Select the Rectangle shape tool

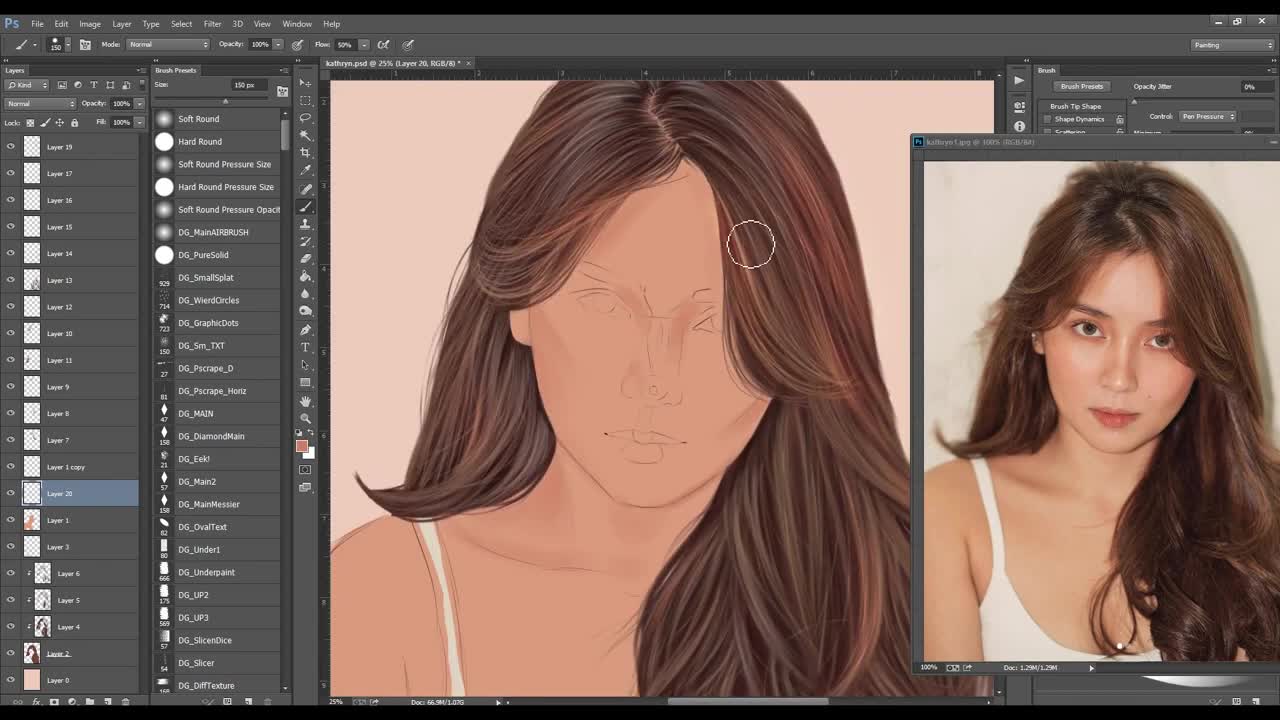point(306,382)
